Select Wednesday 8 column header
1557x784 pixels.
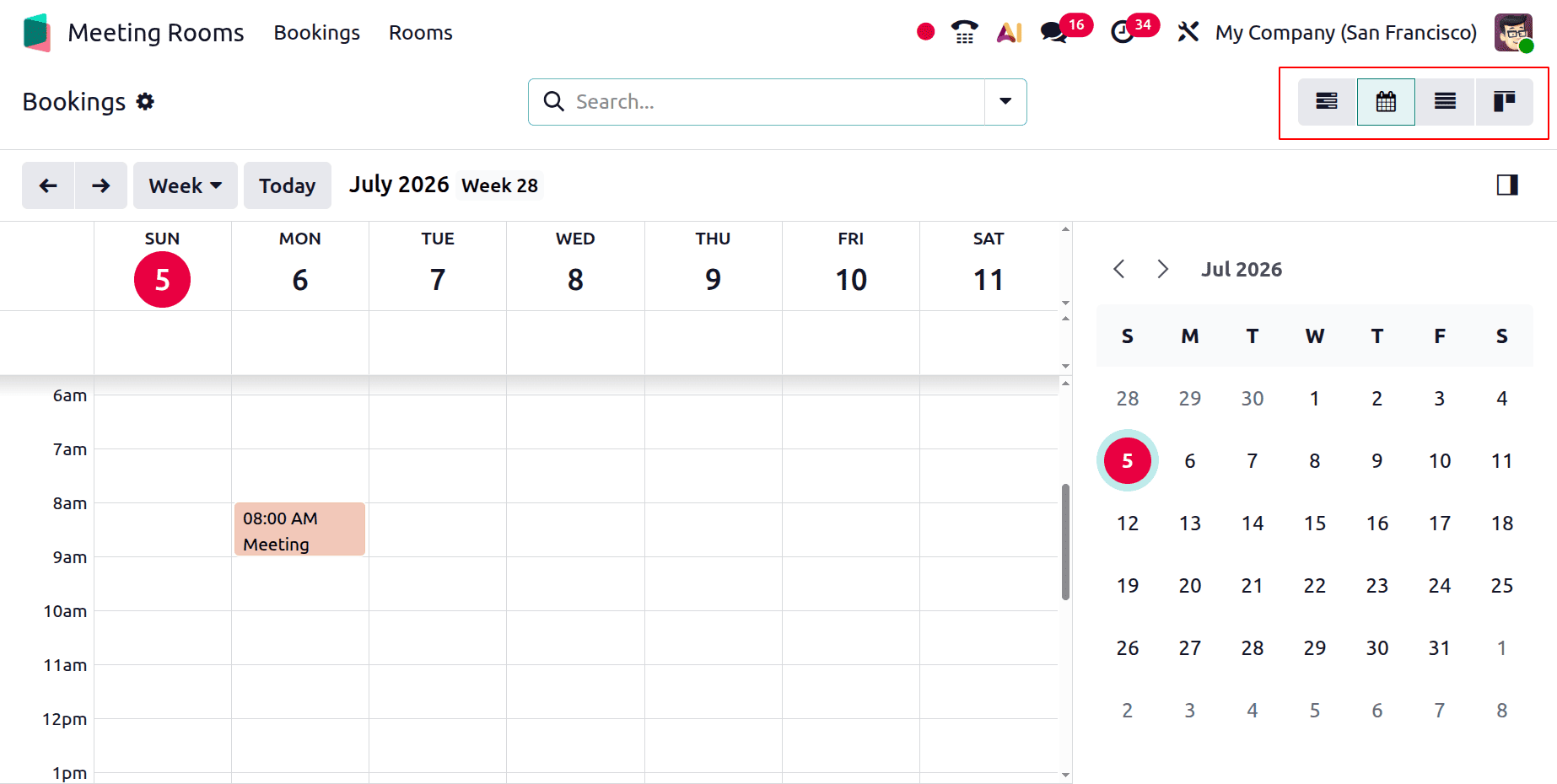[575, 266]
